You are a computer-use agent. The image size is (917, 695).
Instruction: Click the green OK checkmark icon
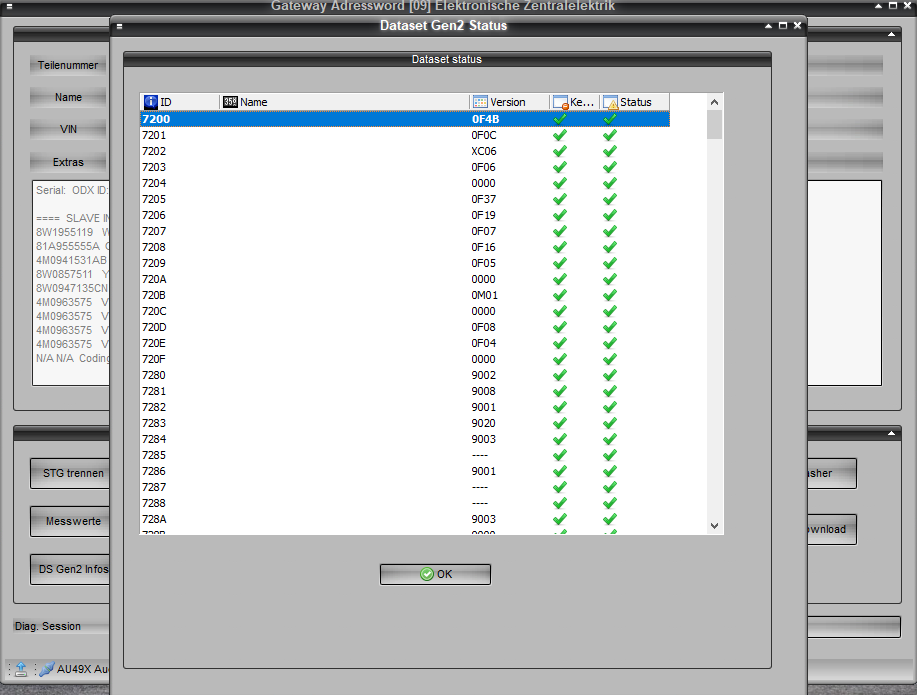point(427,574)
